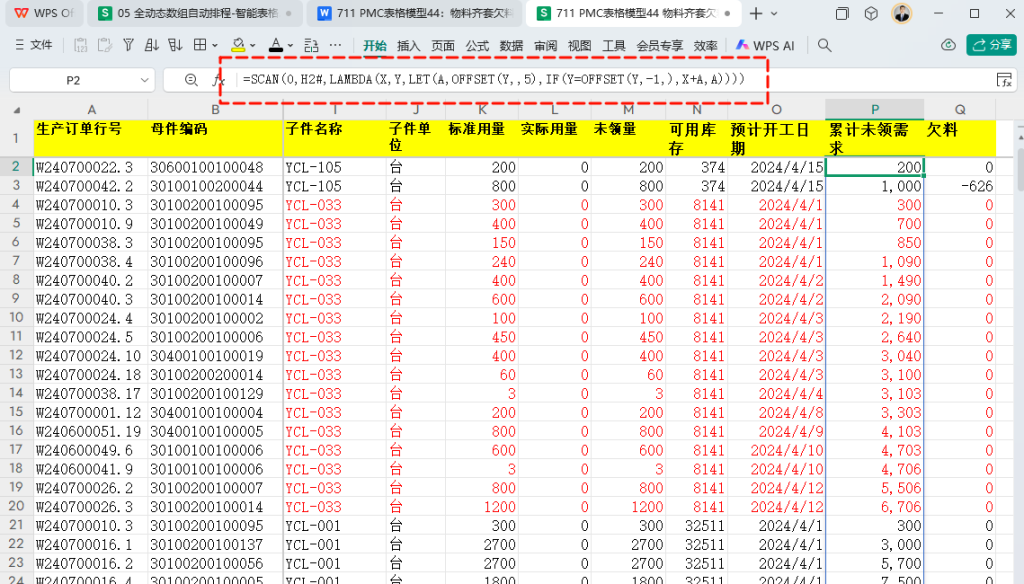Screen dimensions: 1024x584
Task: Open WPS AI assistant
Action: click(765, 46)
